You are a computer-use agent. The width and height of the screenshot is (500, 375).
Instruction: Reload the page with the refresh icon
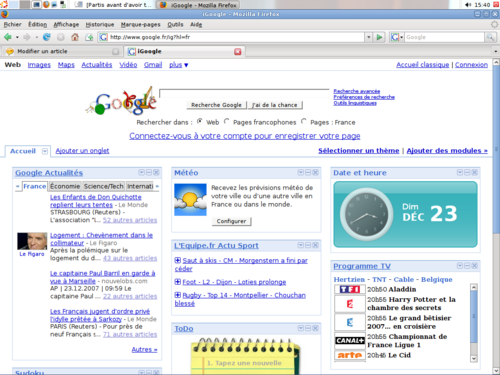(x=47, y=37)
